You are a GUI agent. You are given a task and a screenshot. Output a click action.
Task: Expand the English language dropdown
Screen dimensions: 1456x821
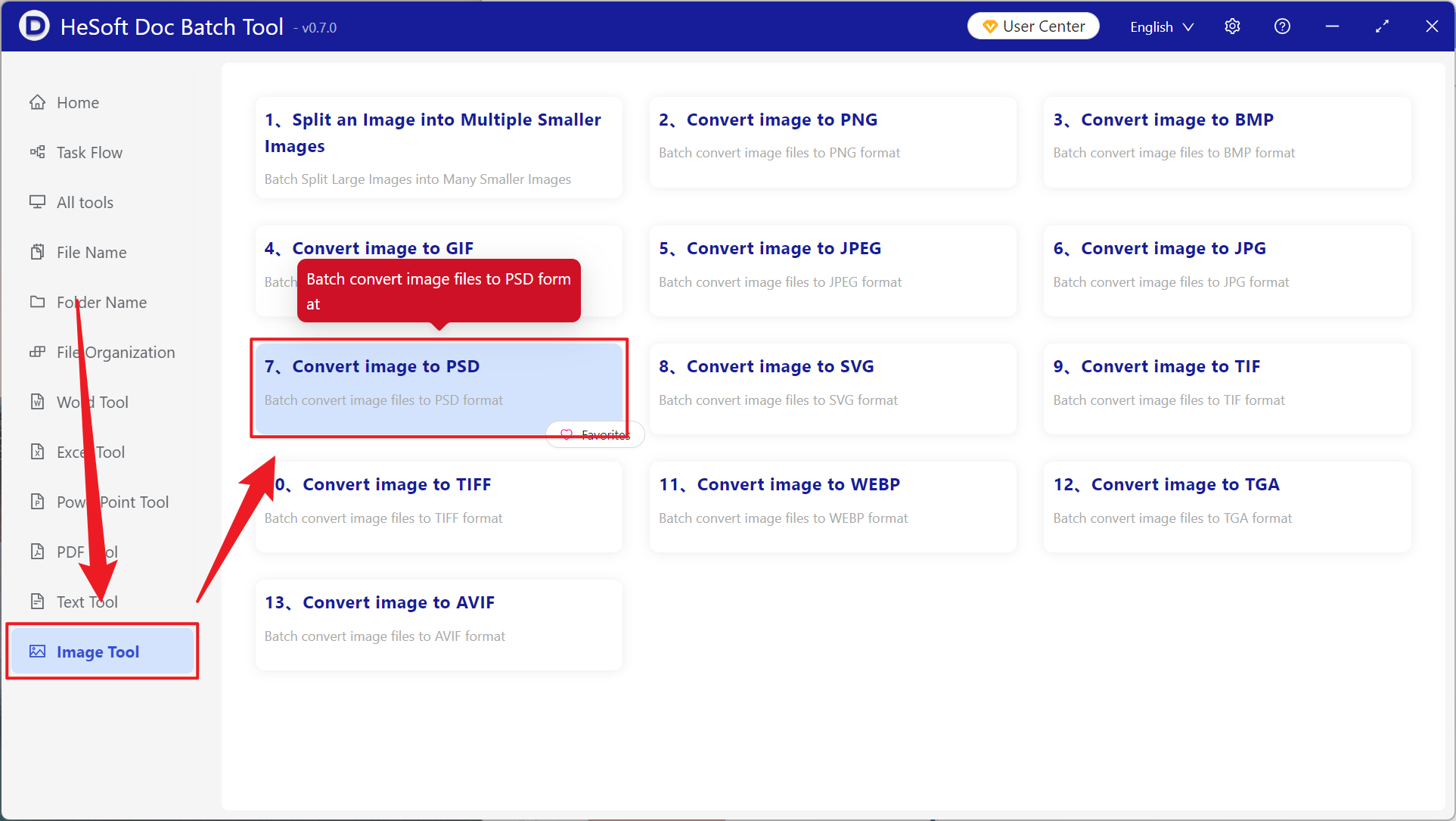point(1162,26)
